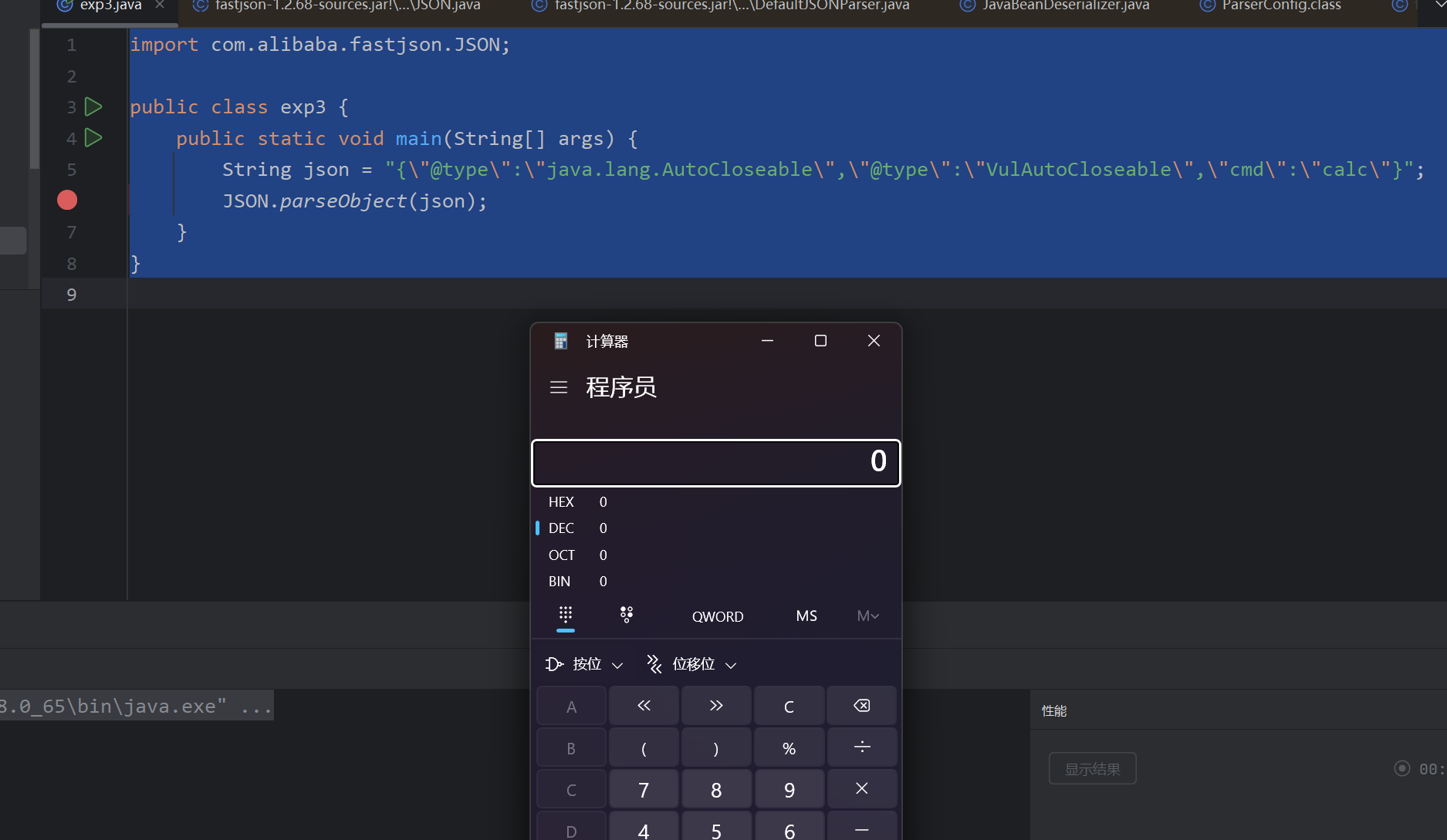The image size is (1447, 840).
Task: Click the run gutter arrow beside main method
Action: (x=93, y=138)
